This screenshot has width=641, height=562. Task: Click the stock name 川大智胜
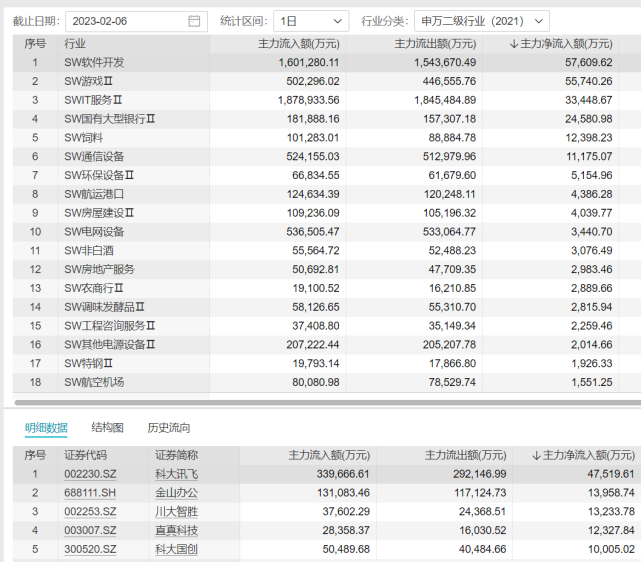coord(176,511)
